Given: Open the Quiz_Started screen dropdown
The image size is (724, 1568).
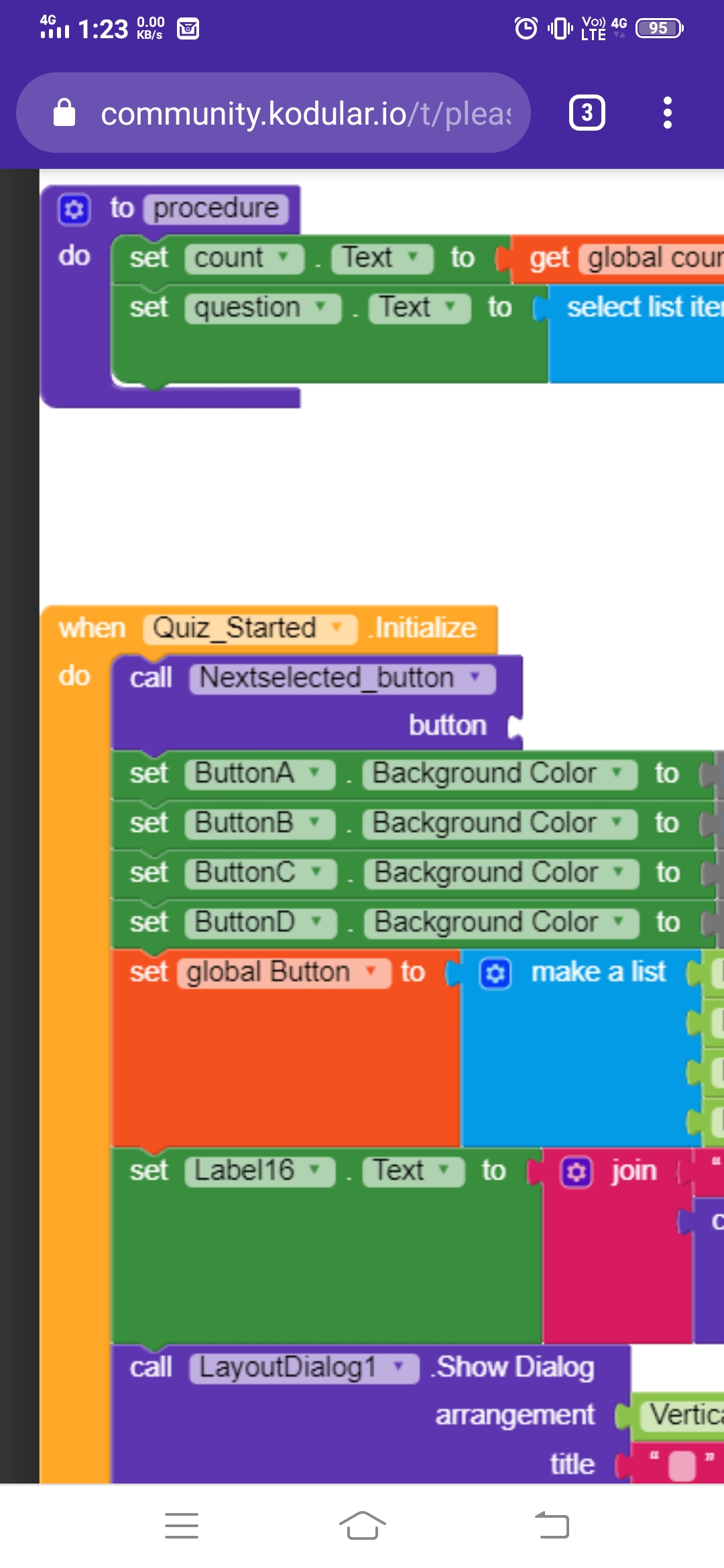Looking at the screenshot, I should tap(249, 629).
